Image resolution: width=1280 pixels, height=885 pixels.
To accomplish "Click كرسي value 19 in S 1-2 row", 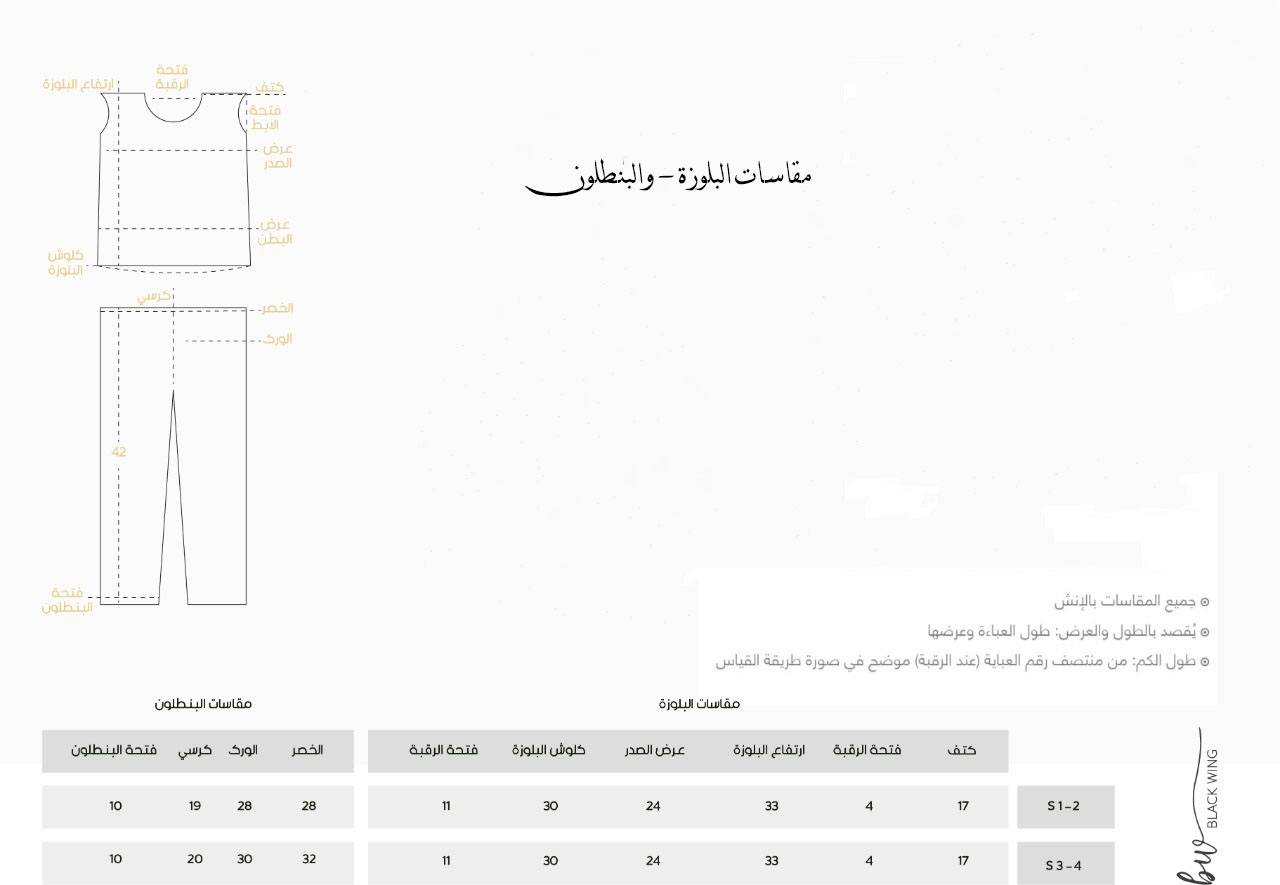I will pos(195,806).
